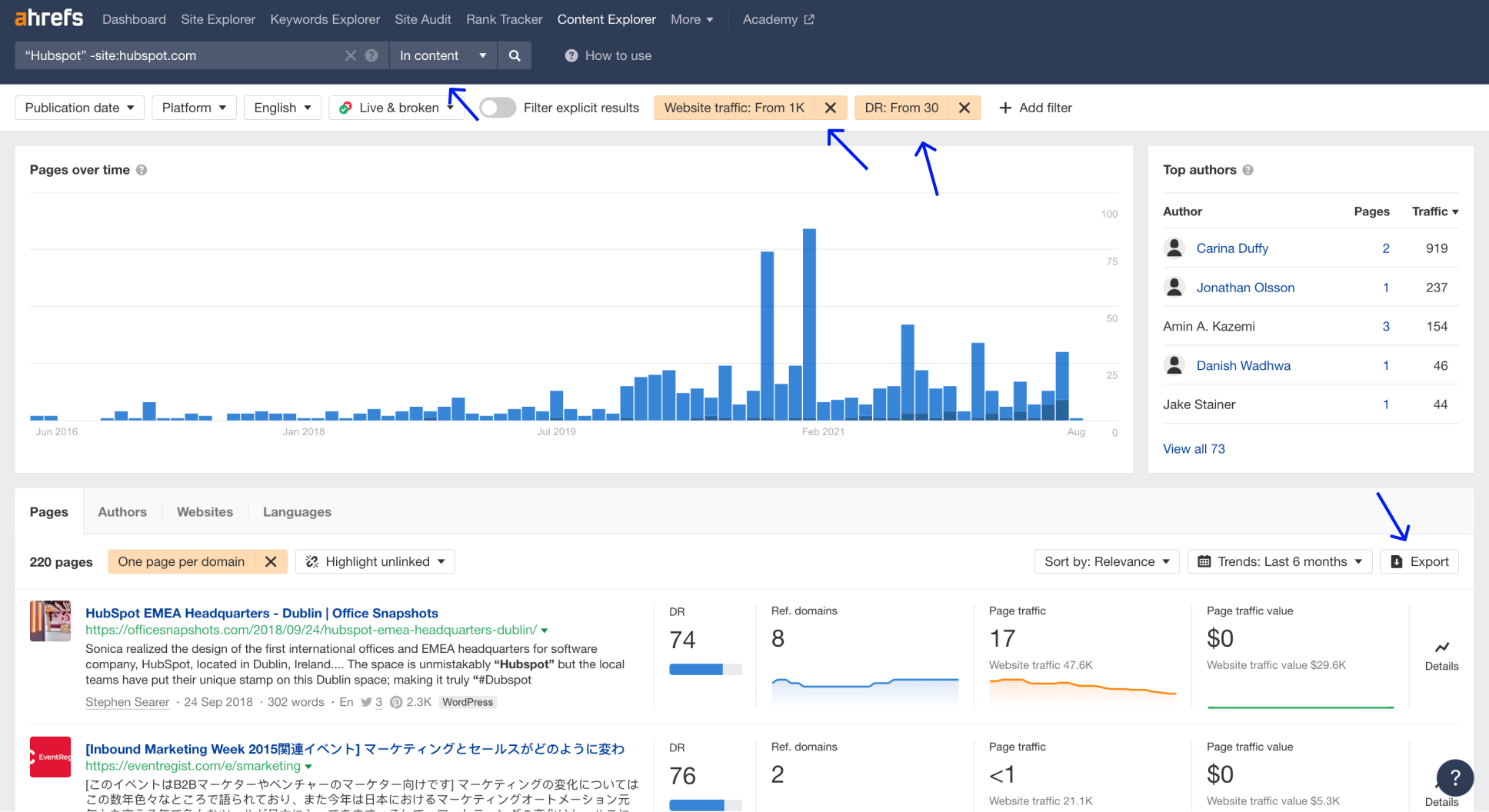This screenshot has width=1489, height=812.
Task: Click the EventRegist result thumbnail
Action: (x=50, y=757)
